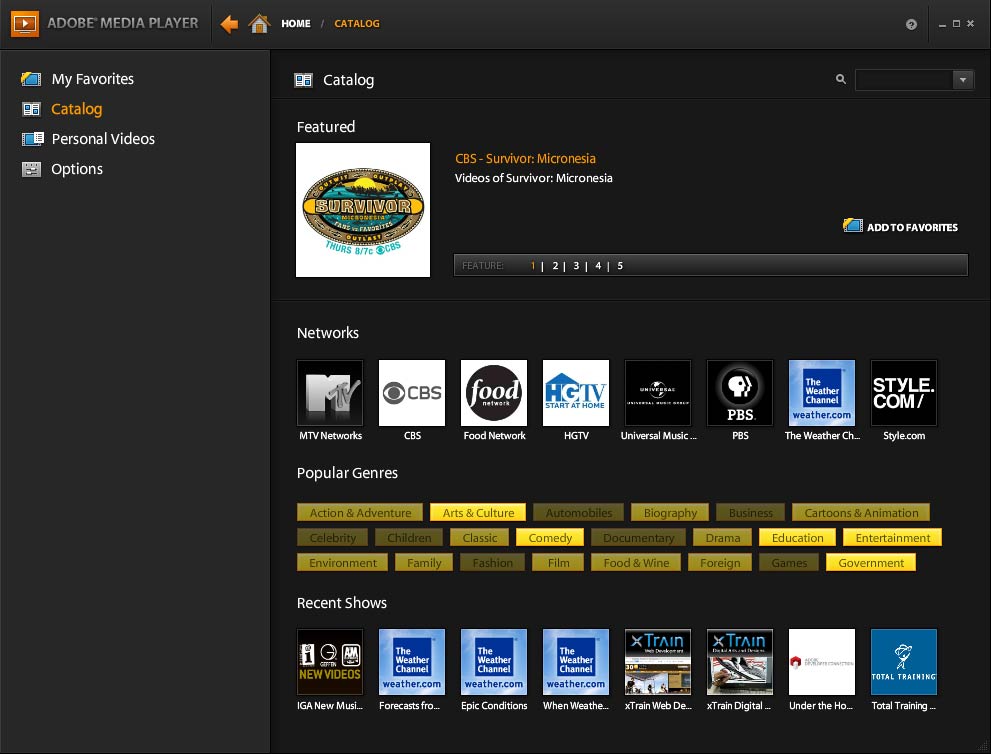Select the Business genre tag
Viewport: 991px width, 754px height.
[x=750, y=513]
